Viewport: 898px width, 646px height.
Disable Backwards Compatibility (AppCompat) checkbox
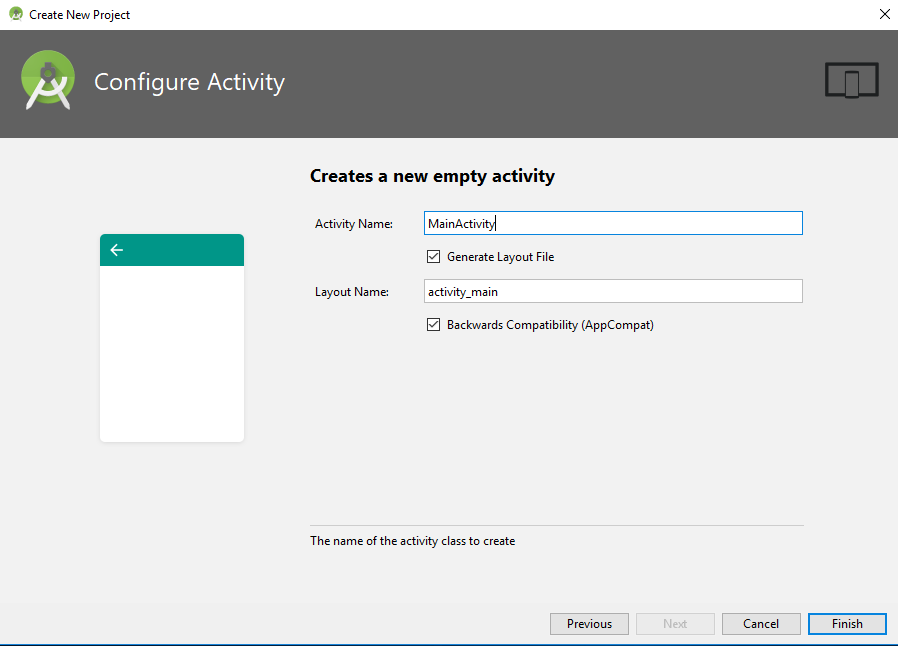[434, 325]
